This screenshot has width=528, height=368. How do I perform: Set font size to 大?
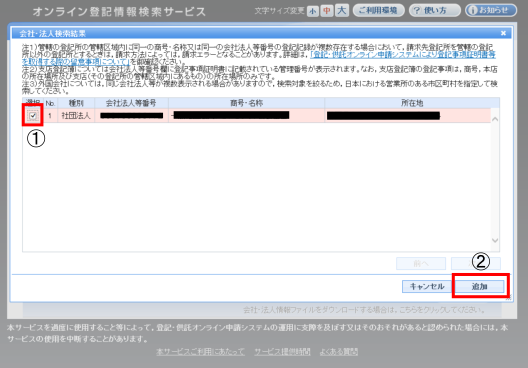pos(342,11)
